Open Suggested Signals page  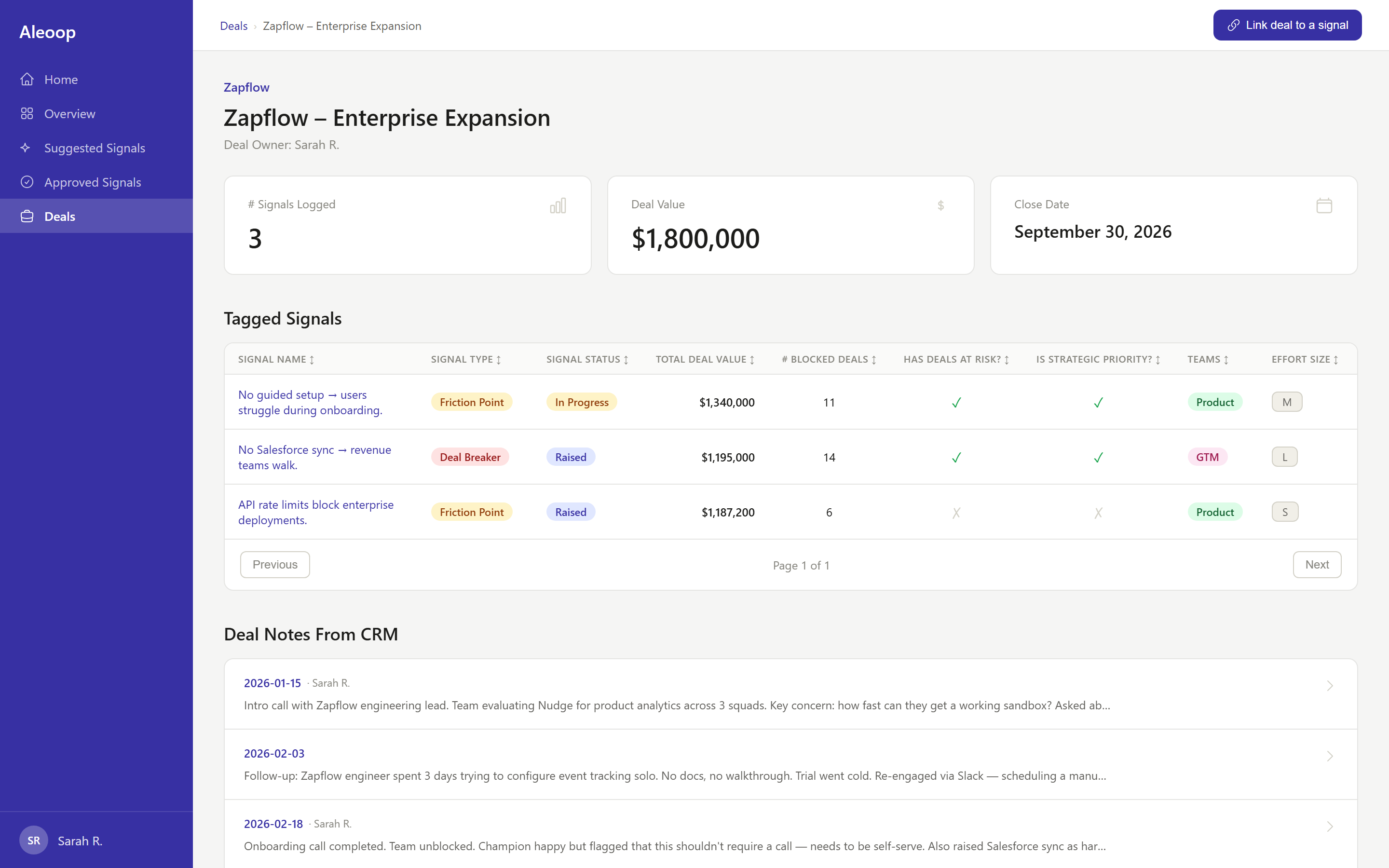(96, 148)
